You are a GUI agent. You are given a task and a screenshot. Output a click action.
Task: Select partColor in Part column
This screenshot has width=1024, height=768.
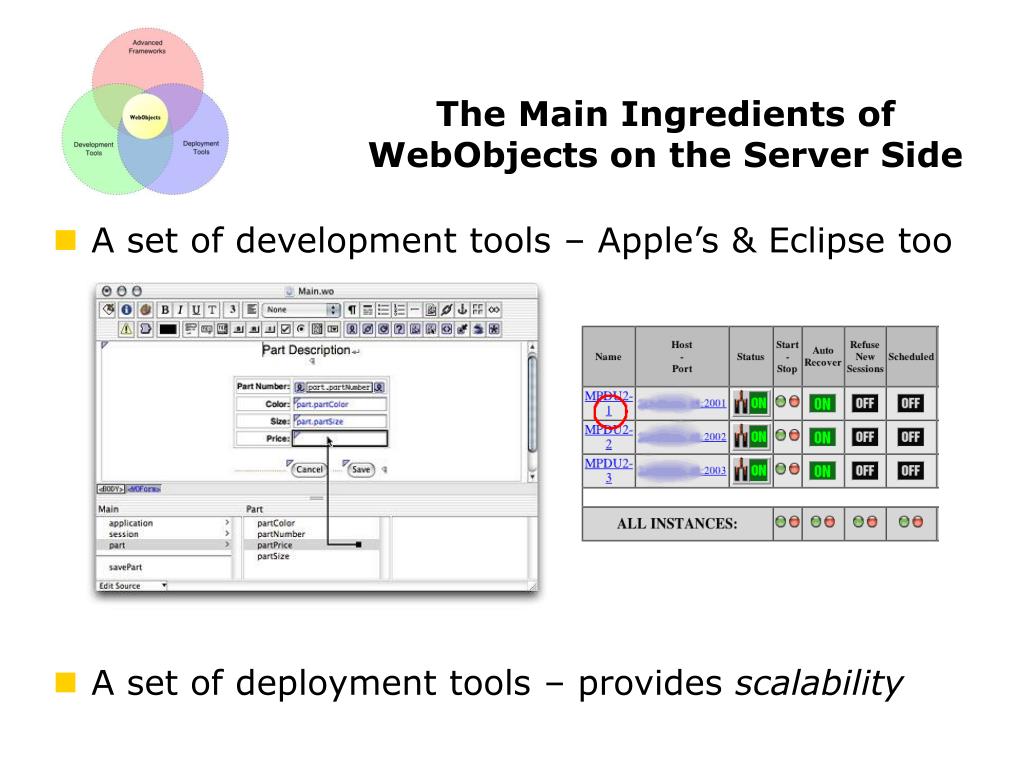click(x=276, y=523)
